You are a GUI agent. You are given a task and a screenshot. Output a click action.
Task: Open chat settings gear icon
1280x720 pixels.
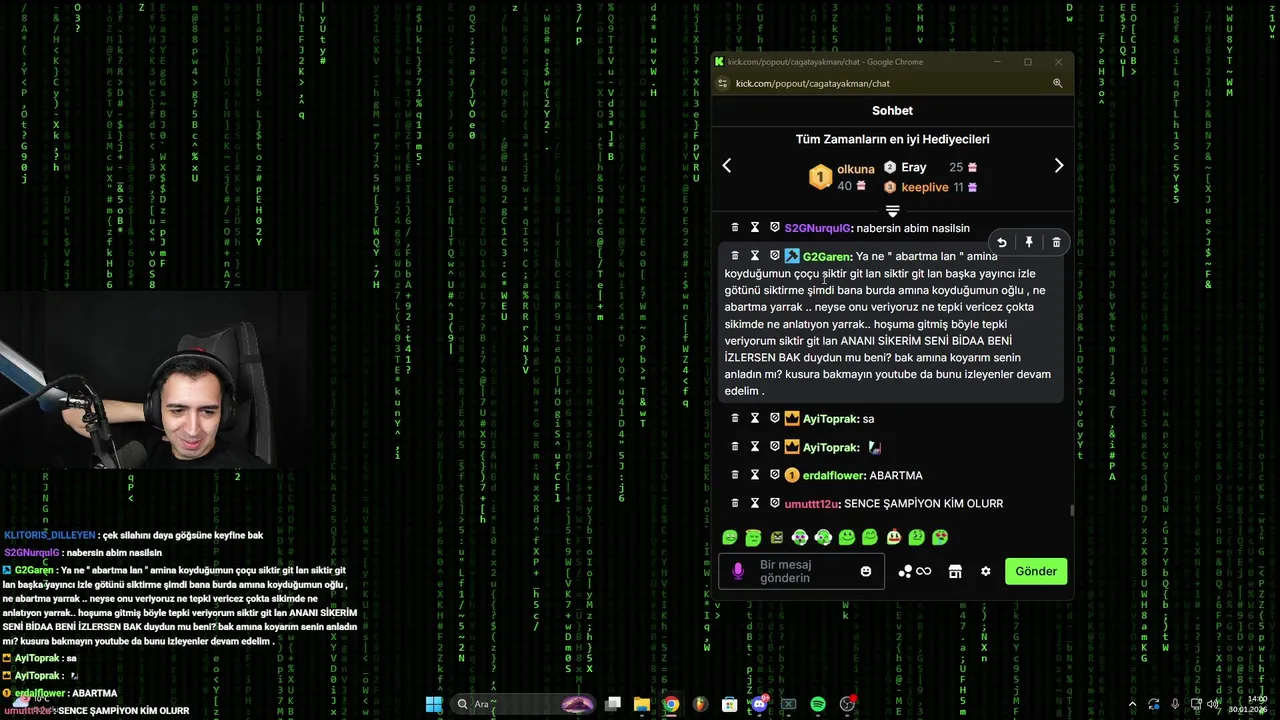(986, 571)
